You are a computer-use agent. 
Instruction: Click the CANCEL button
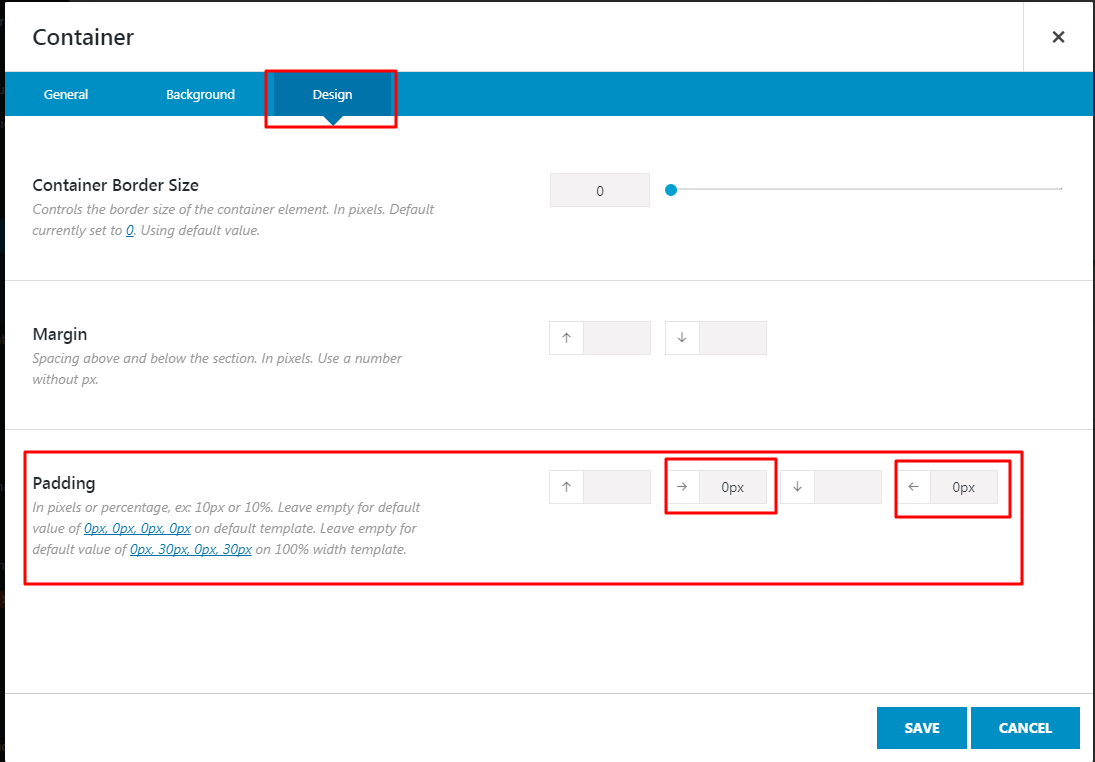(1025, 728)
